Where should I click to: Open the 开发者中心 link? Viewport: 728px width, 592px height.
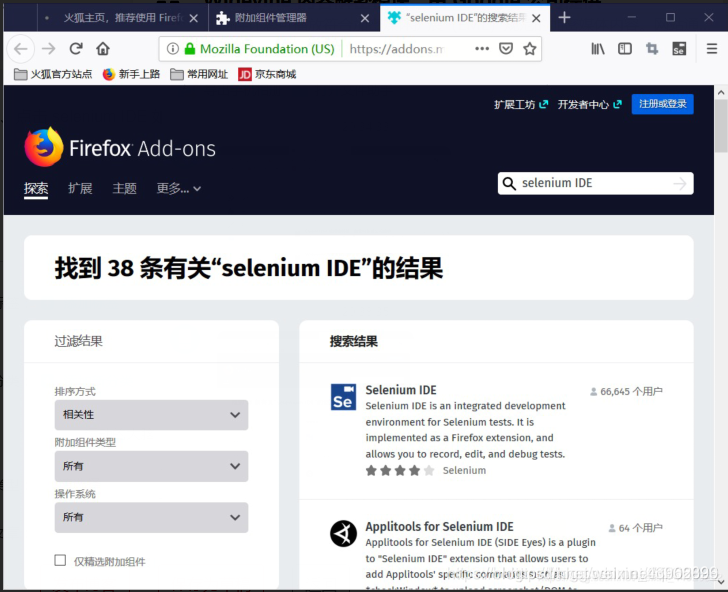(x=589, y=104)
